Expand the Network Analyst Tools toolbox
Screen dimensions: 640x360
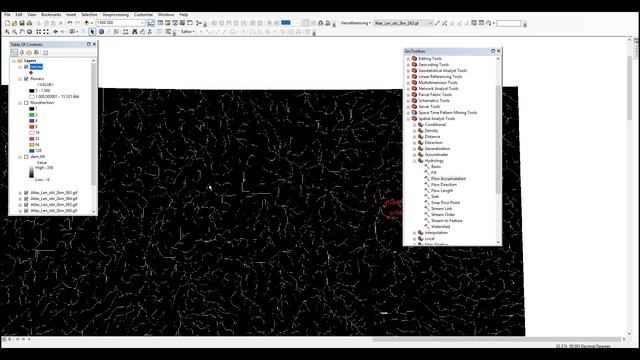(408, 89)
